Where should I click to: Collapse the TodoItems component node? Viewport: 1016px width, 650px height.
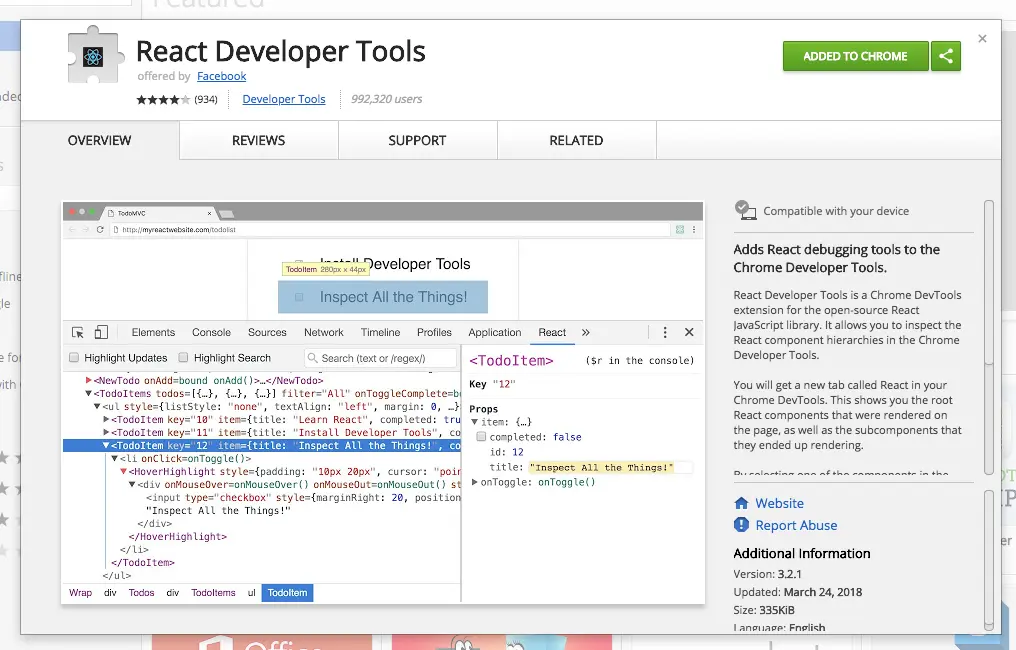point(89,393)
